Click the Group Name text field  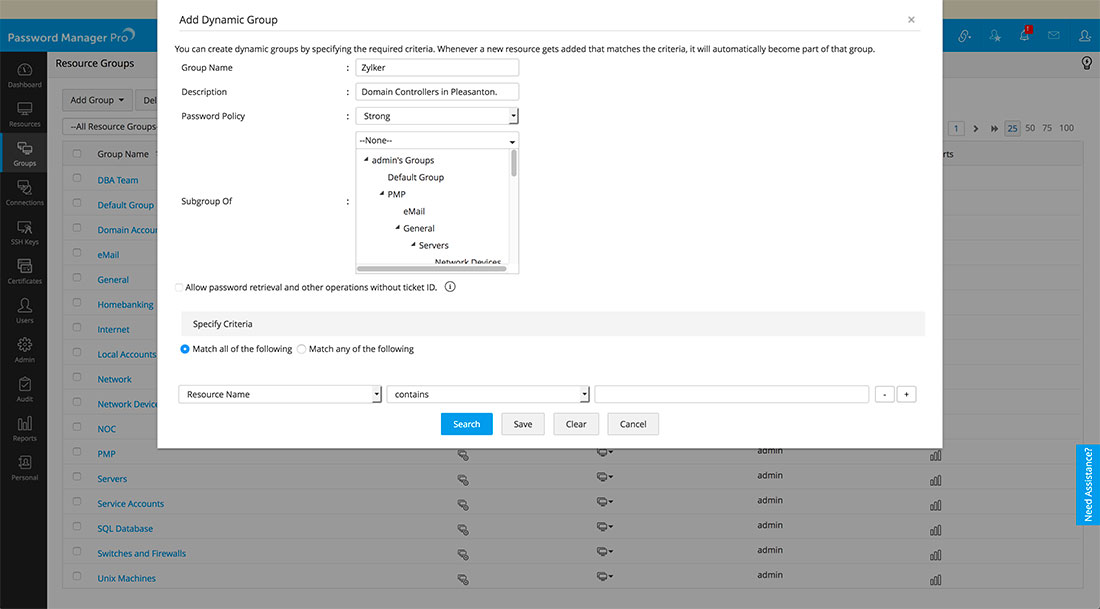click(x=437, y=68)
